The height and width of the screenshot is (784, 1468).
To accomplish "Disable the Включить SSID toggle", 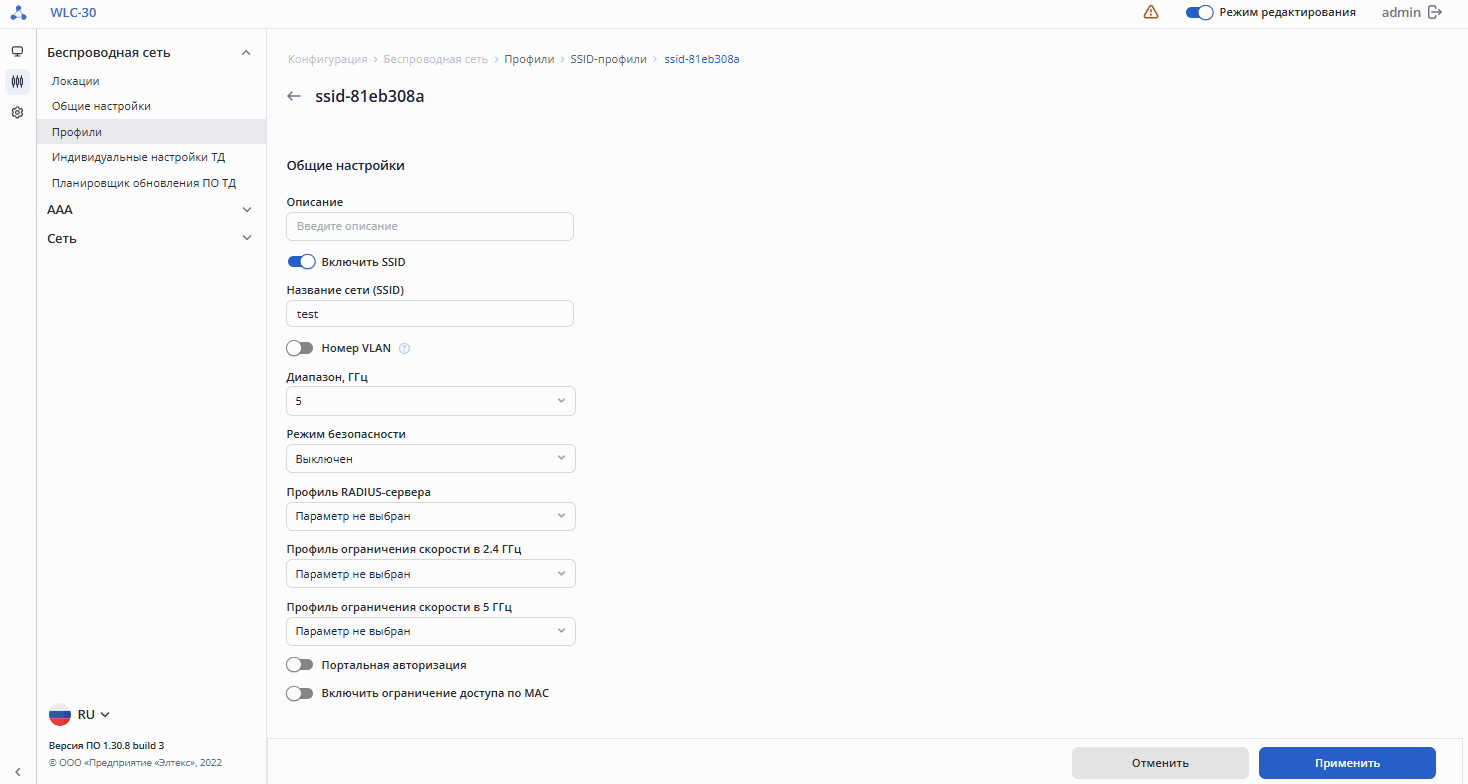I will tap(301, 262).
